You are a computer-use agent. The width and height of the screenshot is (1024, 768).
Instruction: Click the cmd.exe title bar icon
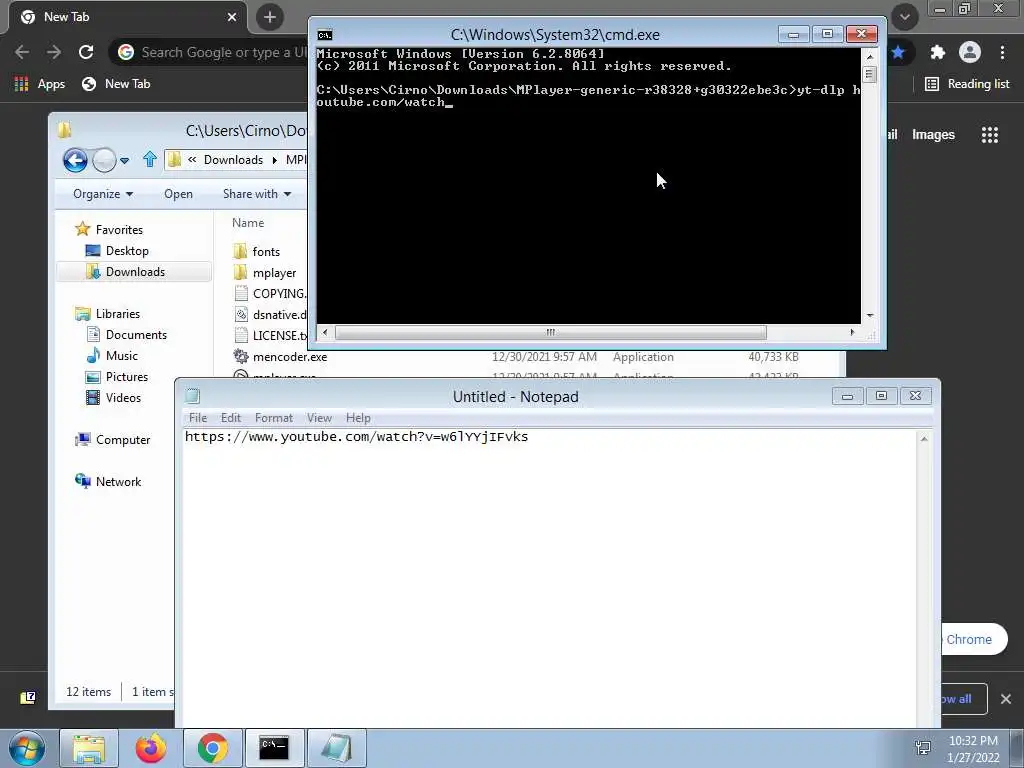point(325,35)
